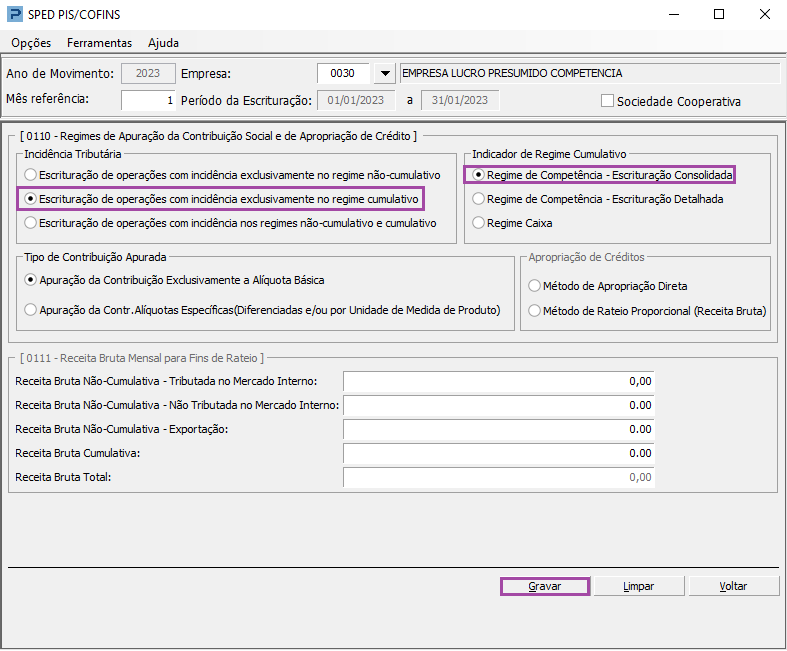The height and width of the screenshot is (651, 787).
Task: Open the Ajuda menu
Action: pos(163,43)
